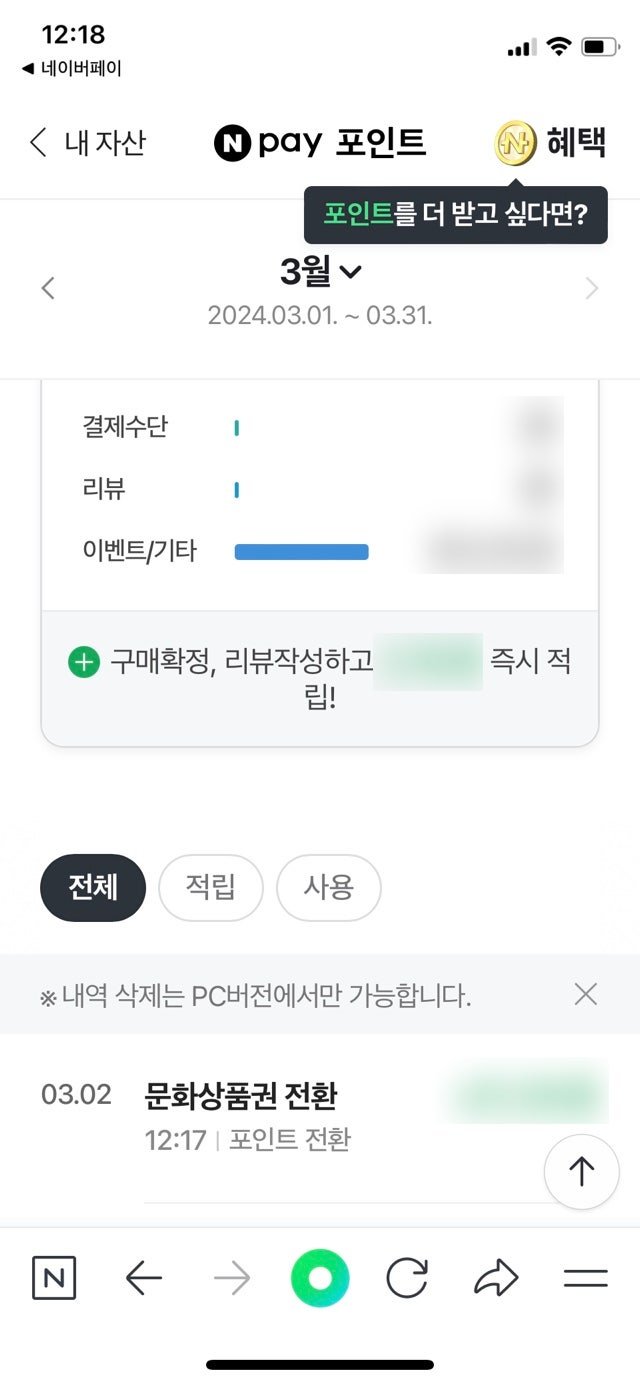Image resolution: width=640 pixels, height=1386 pixels.
Task: Tap the green Naver search circle button
Action: [x=320, y=1278]
